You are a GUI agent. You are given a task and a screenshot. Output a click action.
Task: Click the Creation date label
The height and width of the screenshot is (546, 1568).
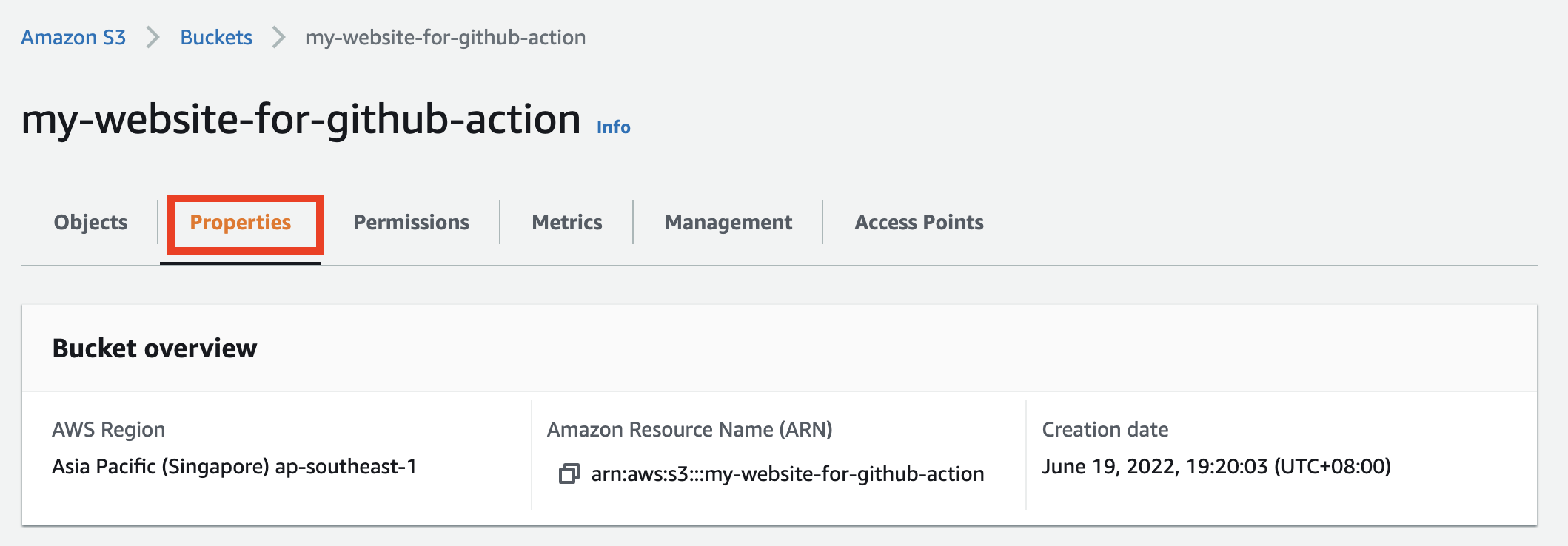point(1105,429)
